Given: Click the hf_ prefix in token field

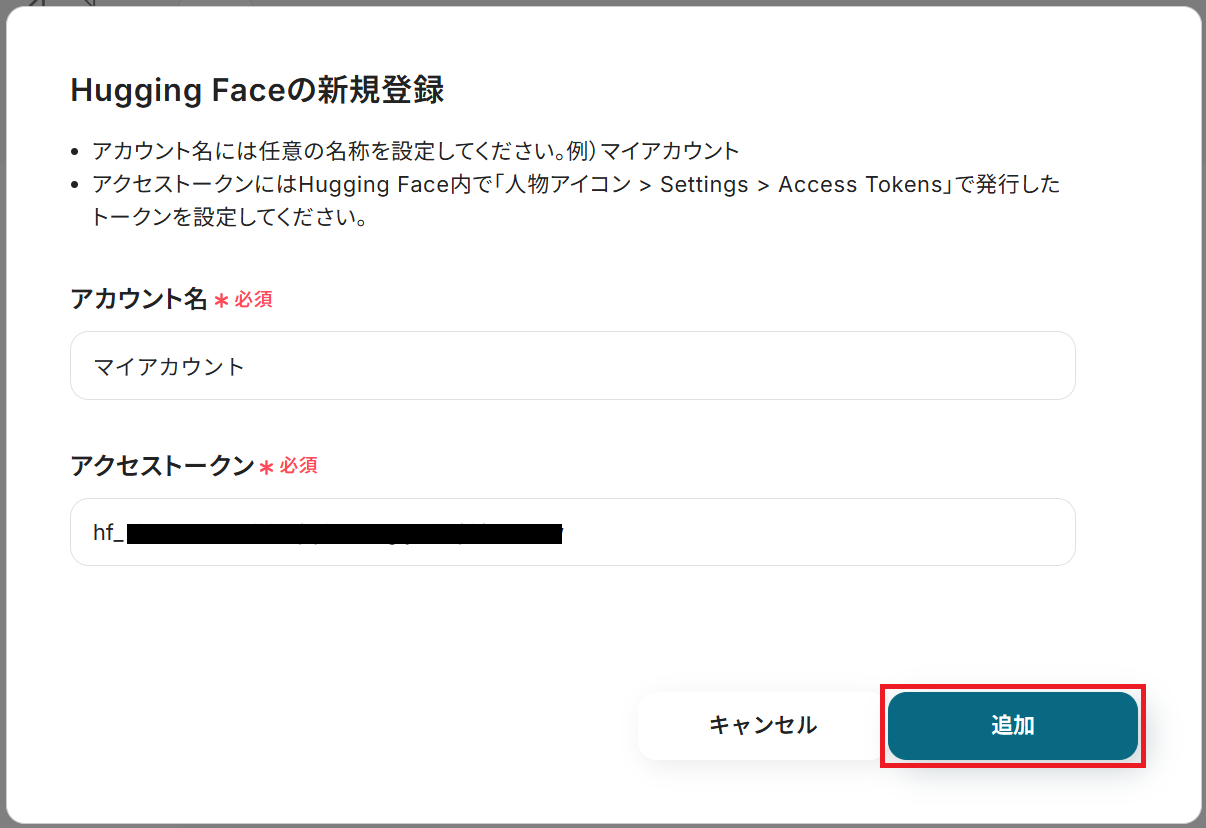Looking at the screenshot, I should pos(108,533).
